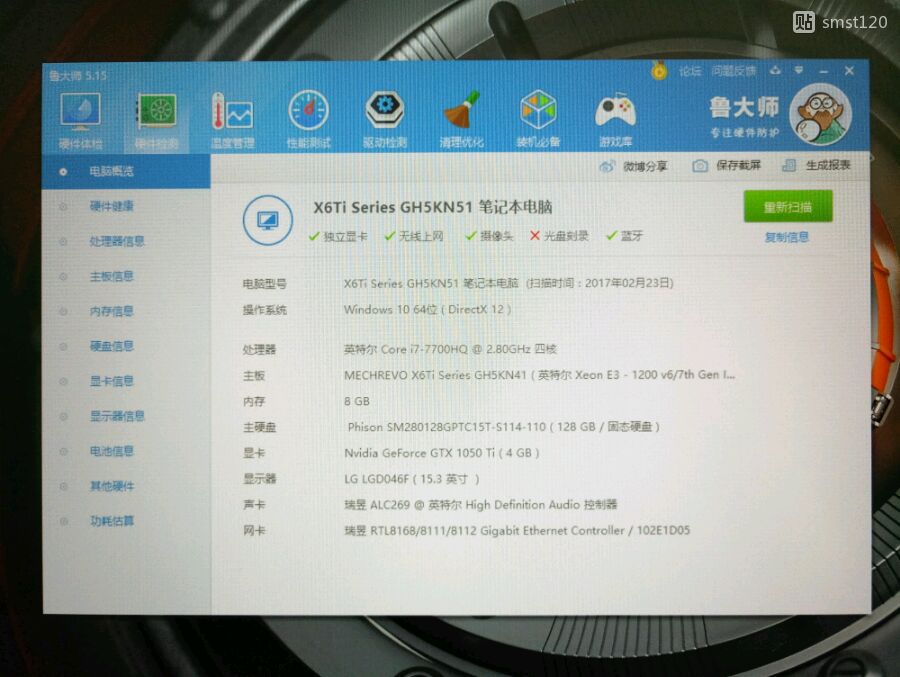Click the 电脑型号 row label
This screenshot has height=677, width=900.
tap(265, 284)
